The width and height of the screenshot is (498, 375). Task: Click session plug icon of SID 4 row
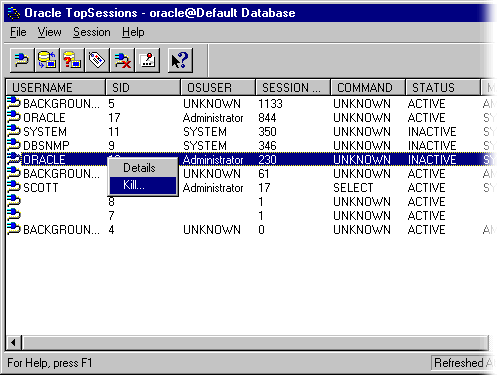click(14, 229)
